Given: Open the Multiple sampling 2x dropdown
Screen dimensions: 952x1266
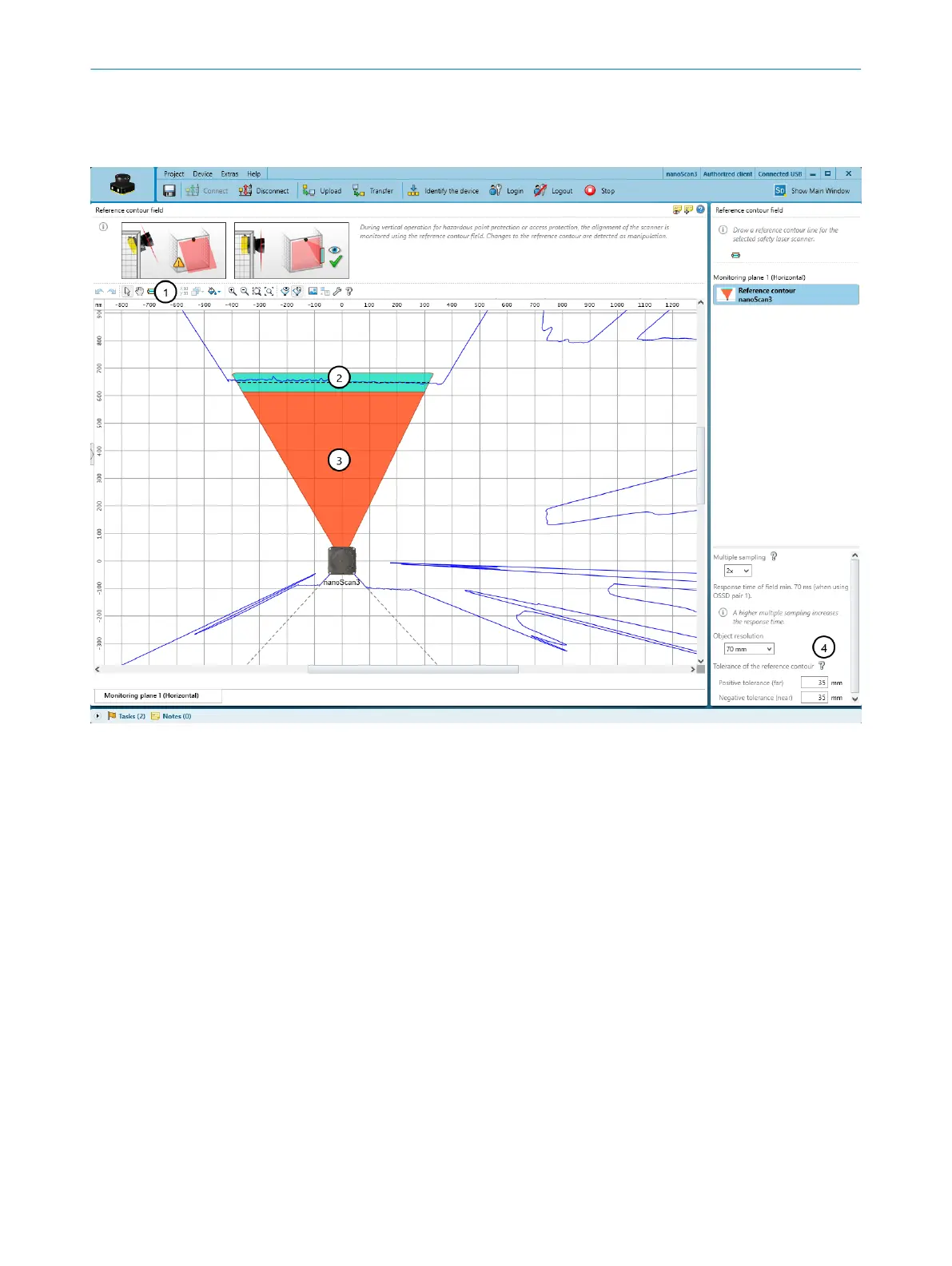Looking at the screenshot, I should click(738, 571).
